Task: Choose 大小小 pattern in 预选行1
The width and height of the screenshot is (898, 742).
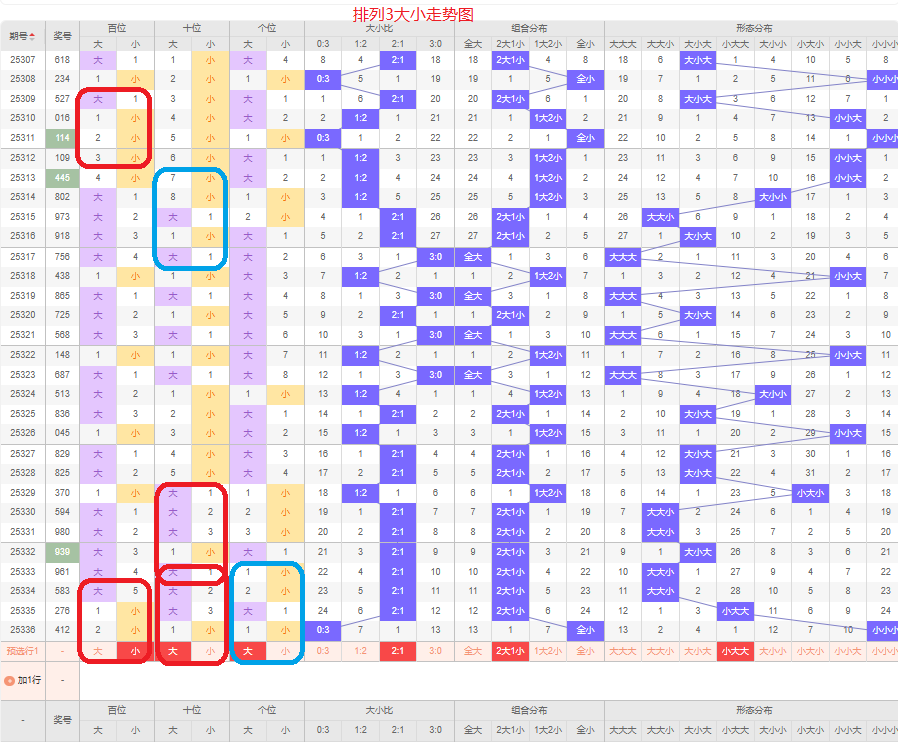Action: point(773,651)
